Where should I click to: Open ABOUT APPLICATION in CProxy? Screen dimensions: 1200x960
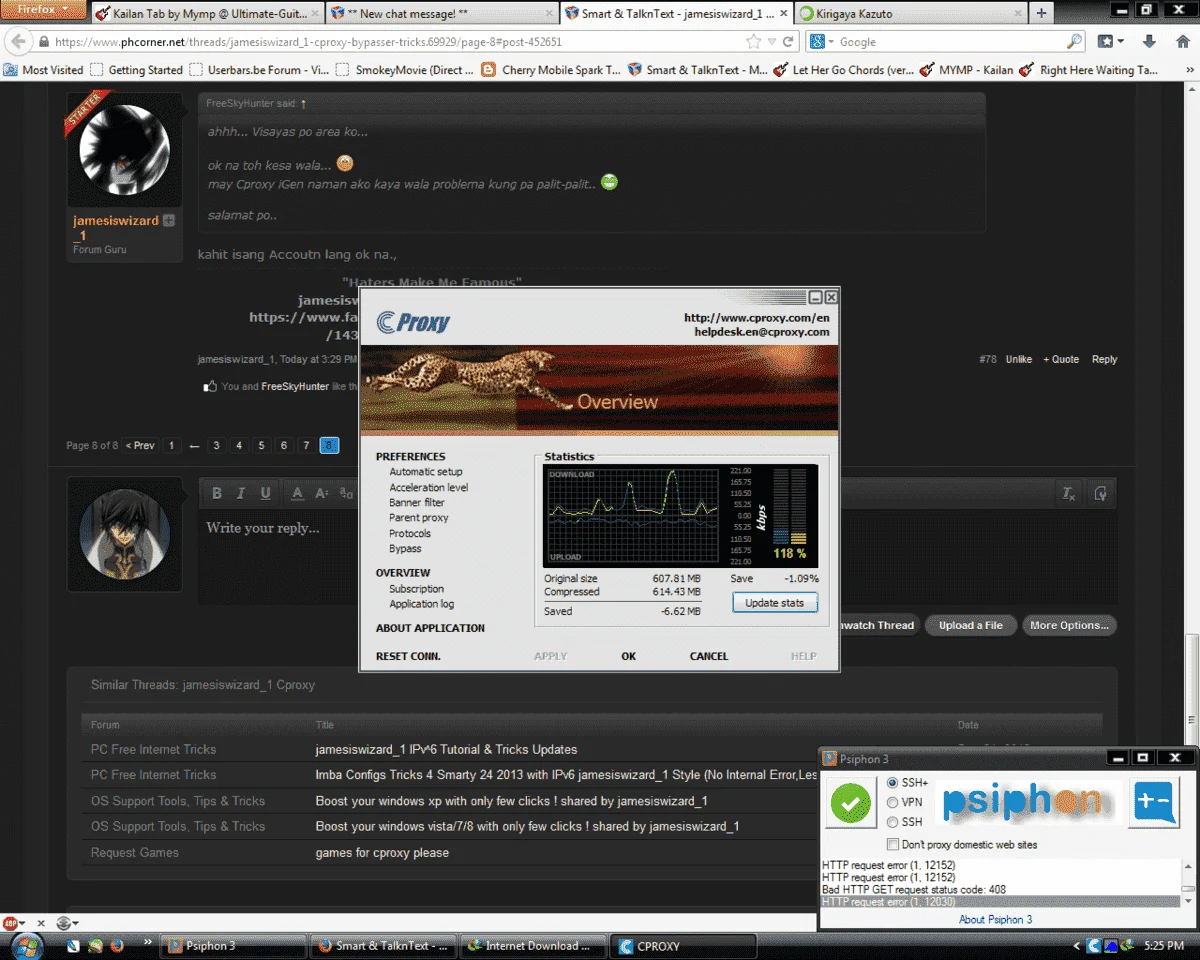point(430,628)
